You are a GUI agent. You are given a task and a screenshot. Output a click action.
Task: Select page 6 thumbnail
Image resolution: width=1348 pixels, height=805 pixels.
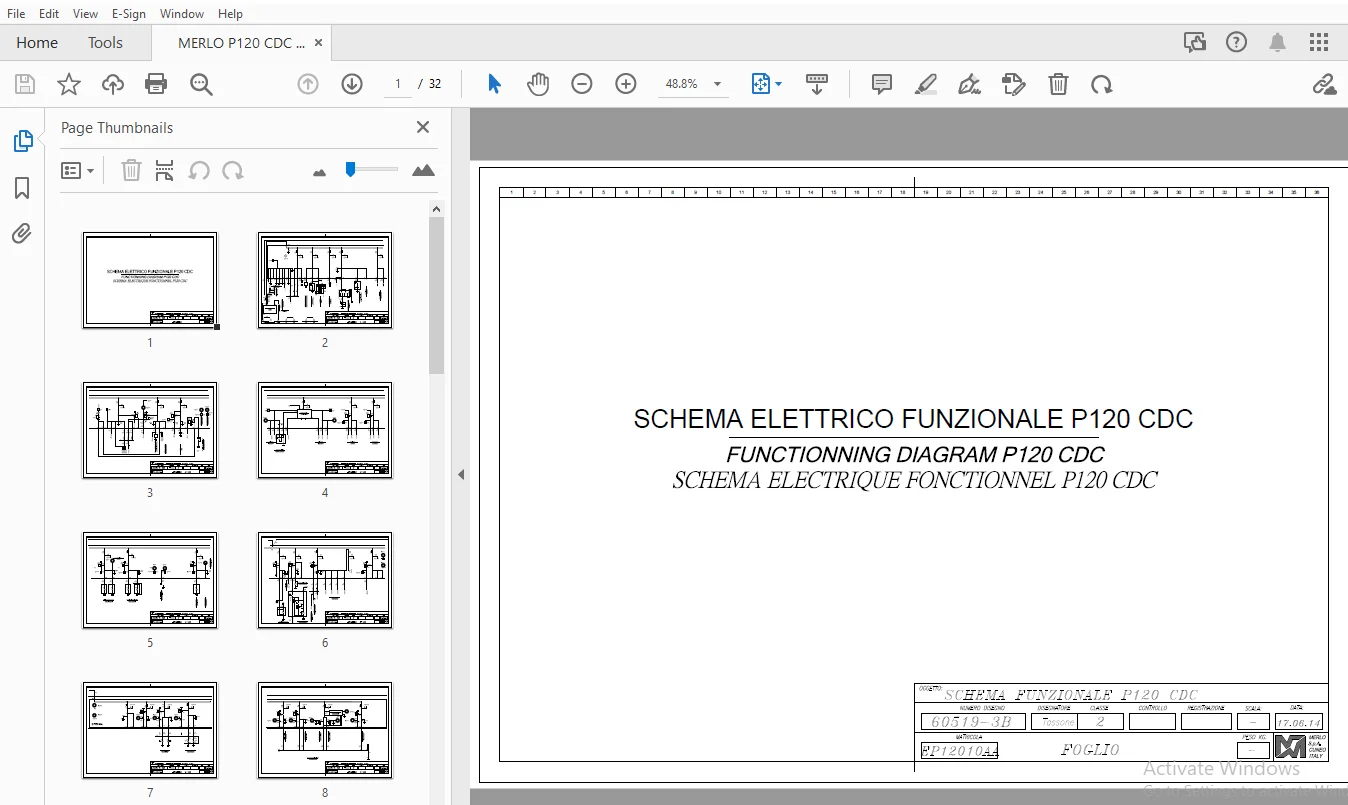pyautogui.click(x=325, y=580)
